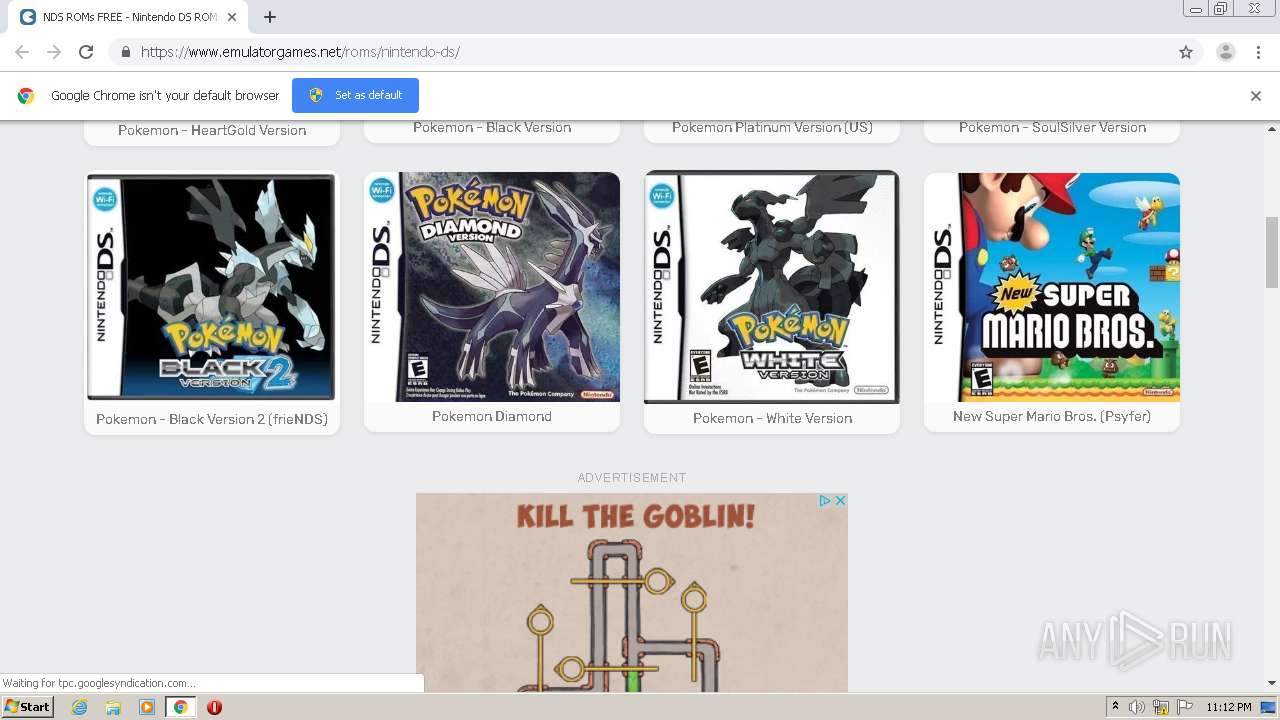Go back with the browser back arrow

click(x=22, y=52)
